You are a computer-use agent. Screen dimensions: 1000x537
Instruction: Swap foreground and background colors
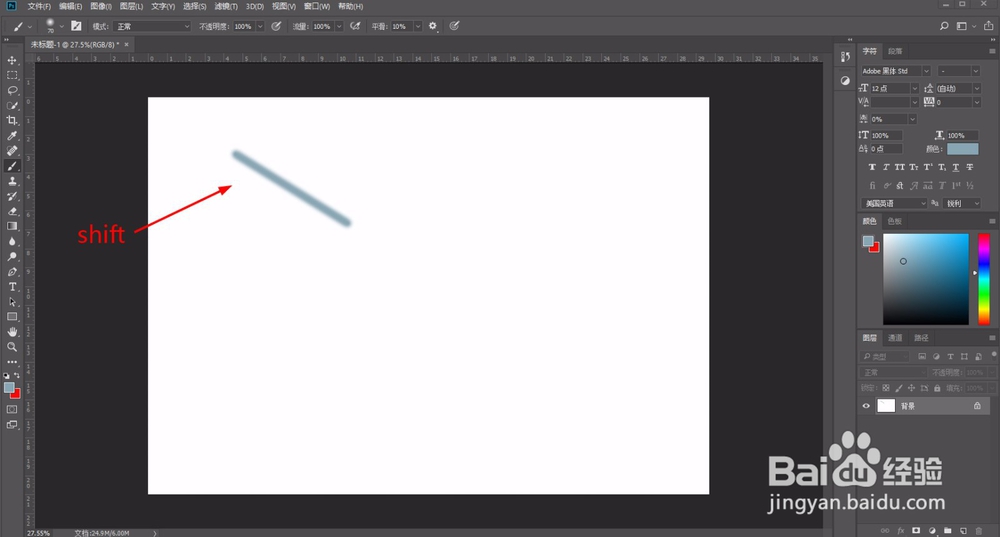17,376
